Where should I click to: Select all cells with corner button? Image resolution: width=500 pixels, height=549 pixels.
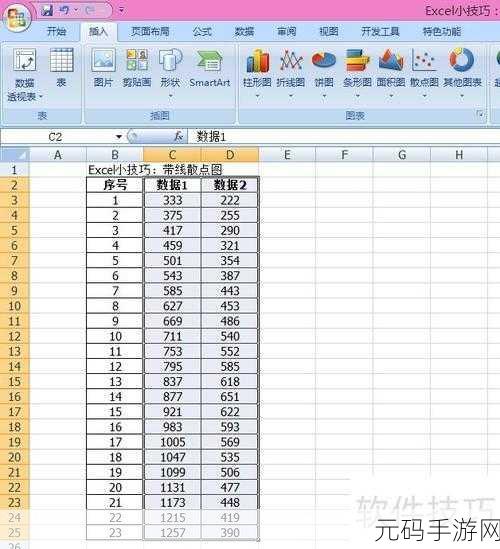[15, 154]
